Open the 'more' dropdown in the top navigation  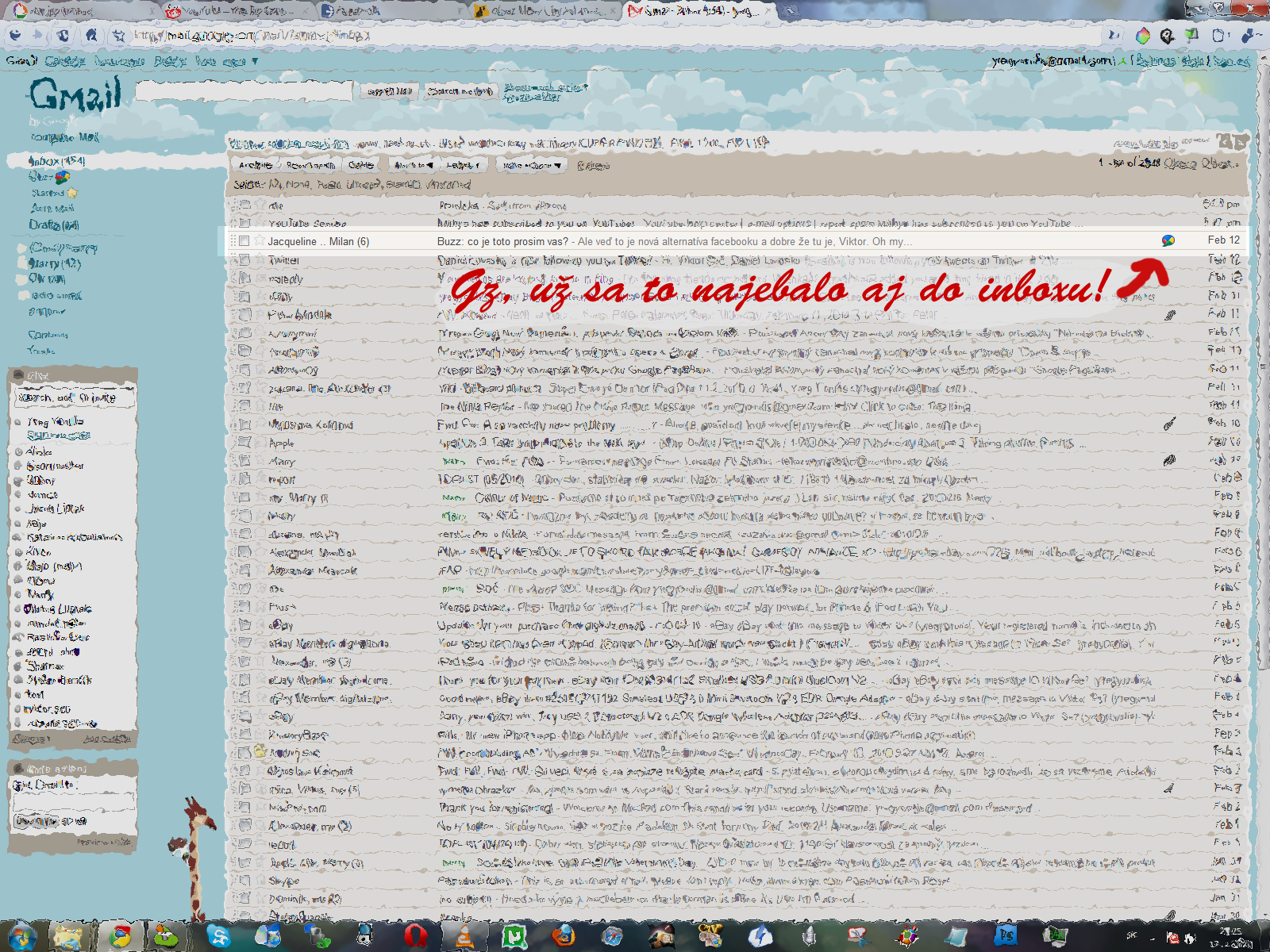tap(239, 61)
